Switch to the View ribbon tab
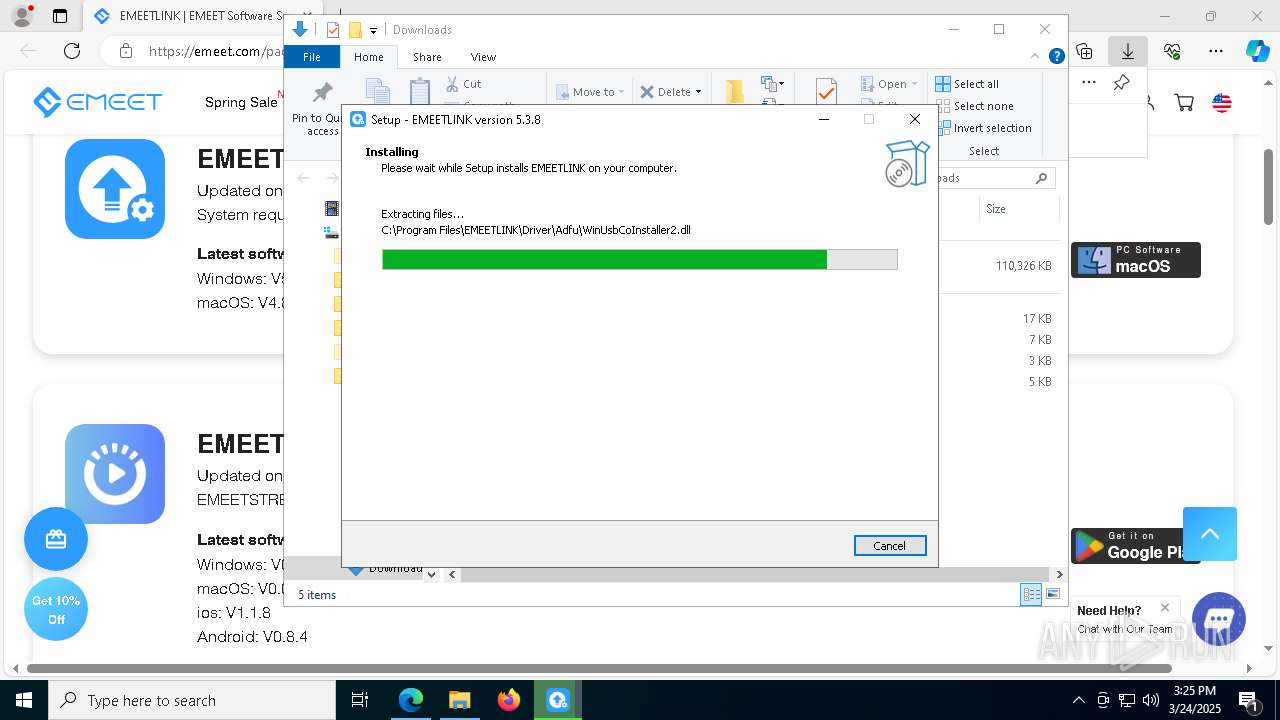The height and width of the screenshot is (720, 1280). [x=483, y=57]
